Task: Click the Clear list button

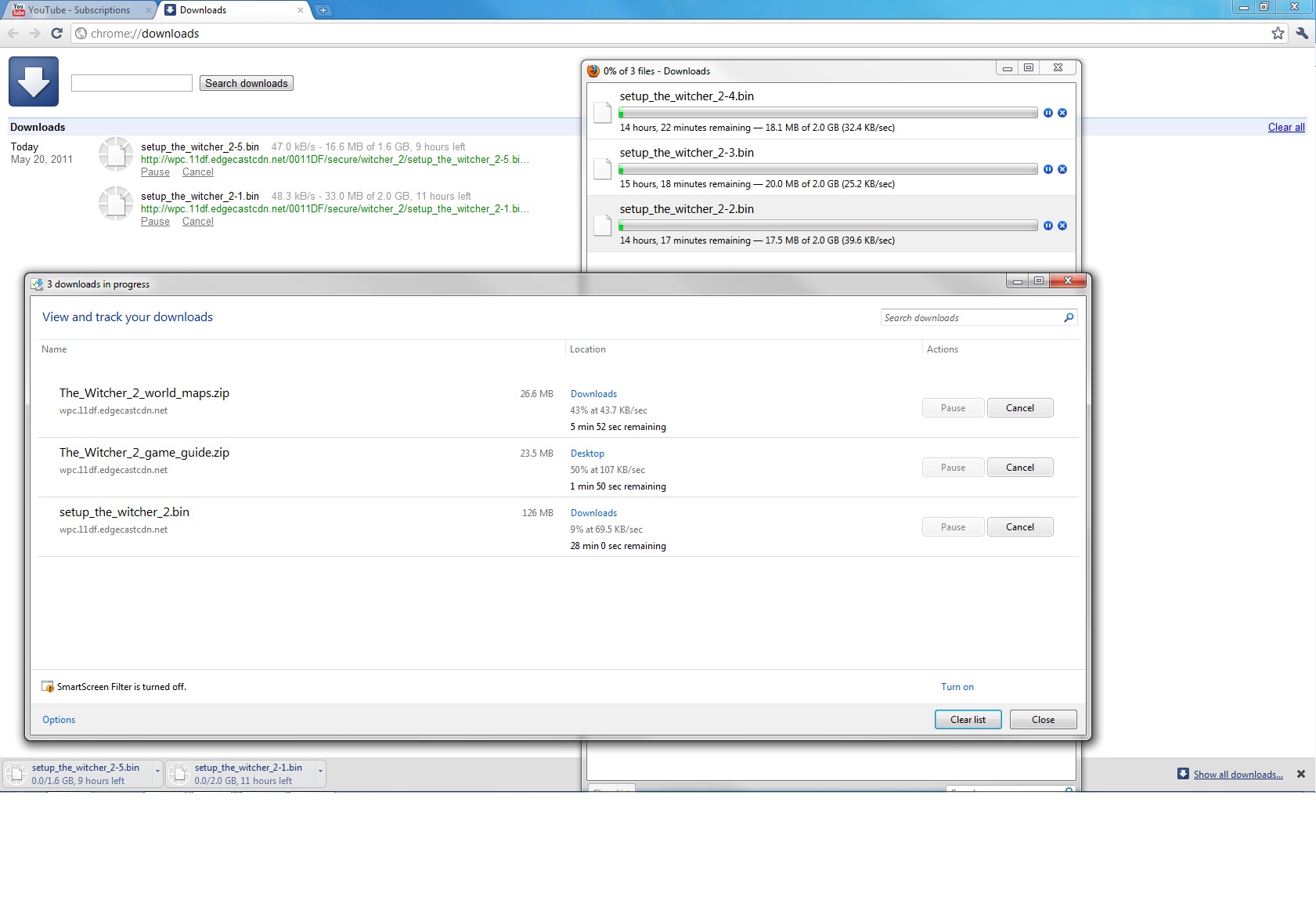Action: [968, 720]
